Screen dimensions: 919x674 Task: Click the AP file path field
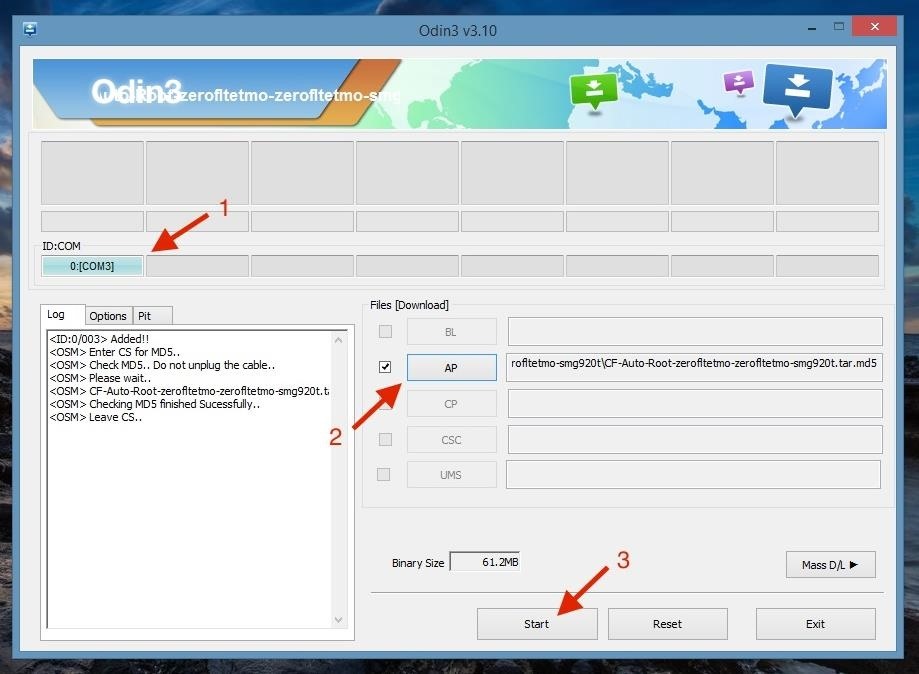point(694,367)
